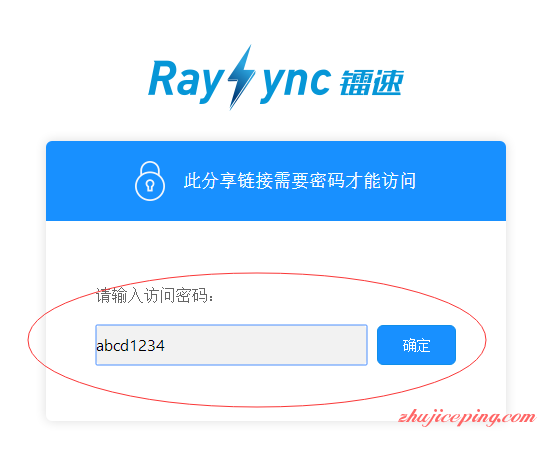
Task: Click the label 请输入访问密码
Action: tap(155, 295)
